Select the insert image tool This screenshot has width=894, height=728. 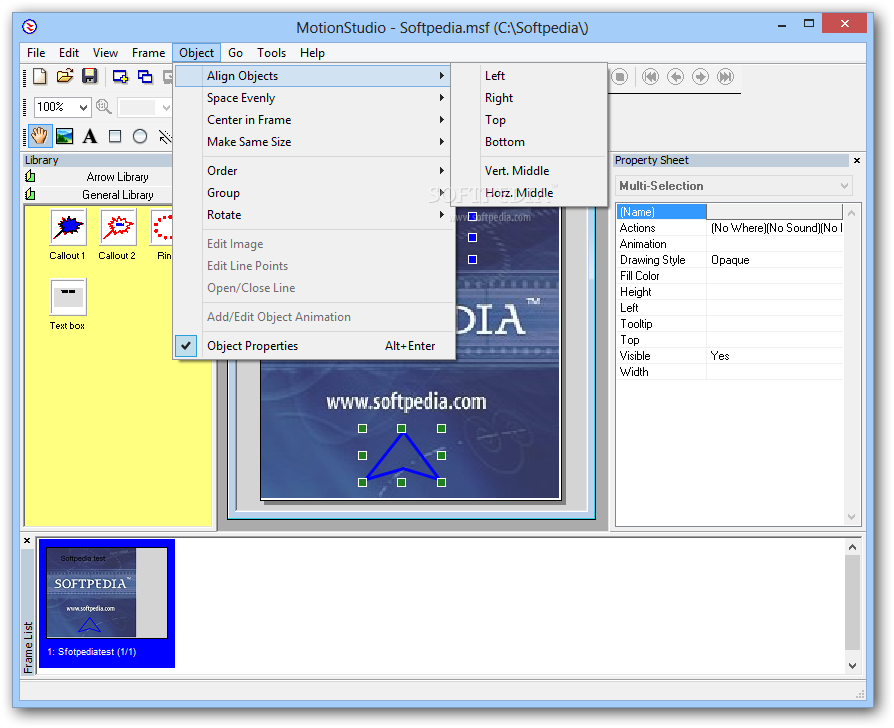pyautogui.click(x=64, y=136)
